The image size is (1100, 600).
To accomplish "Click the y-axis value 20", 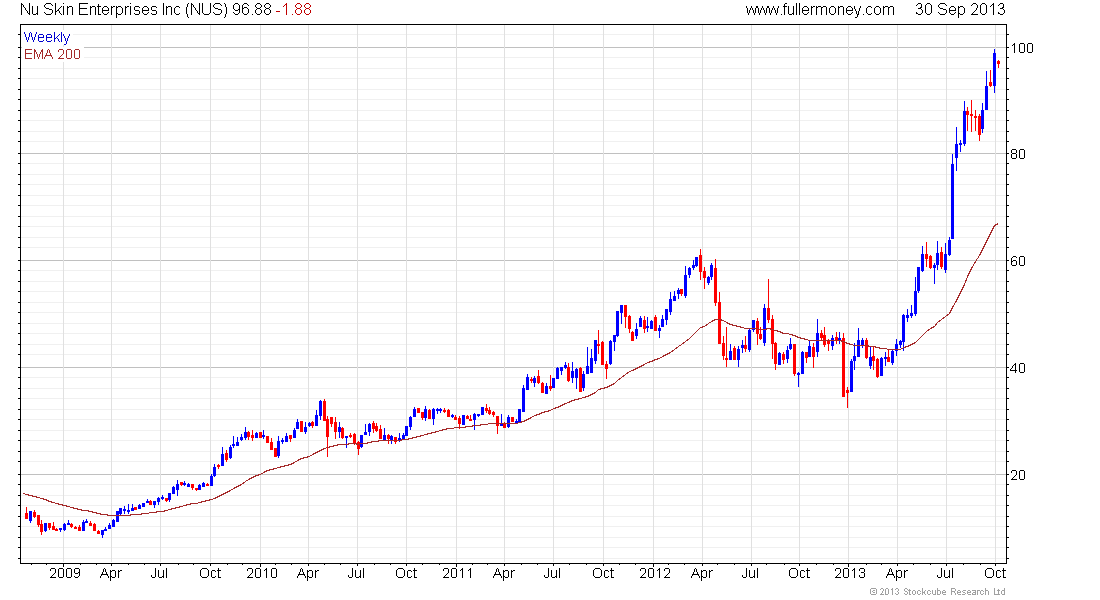I will [x=1018, y=475].
